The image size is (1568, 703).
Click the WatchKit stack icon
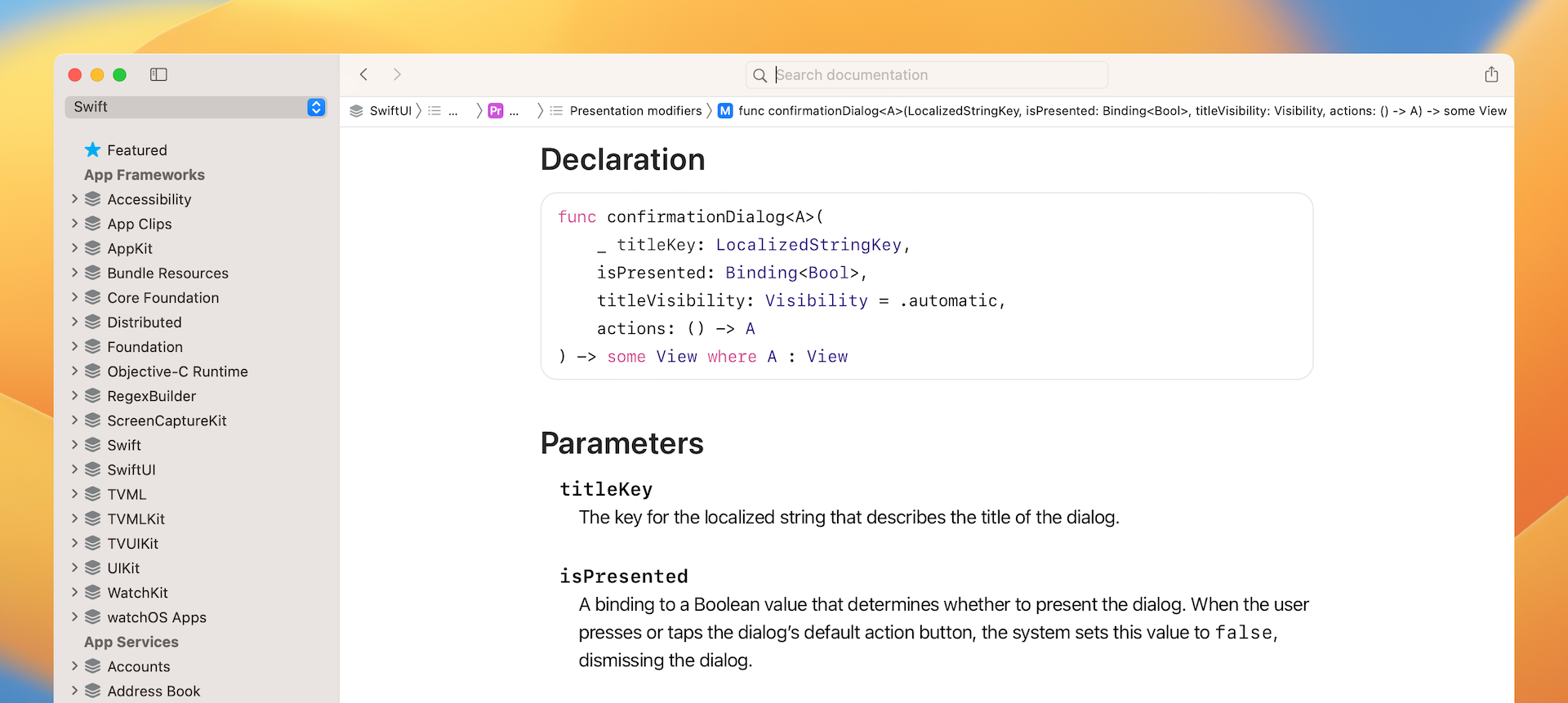pyautogui.click(x=93, y=592)
